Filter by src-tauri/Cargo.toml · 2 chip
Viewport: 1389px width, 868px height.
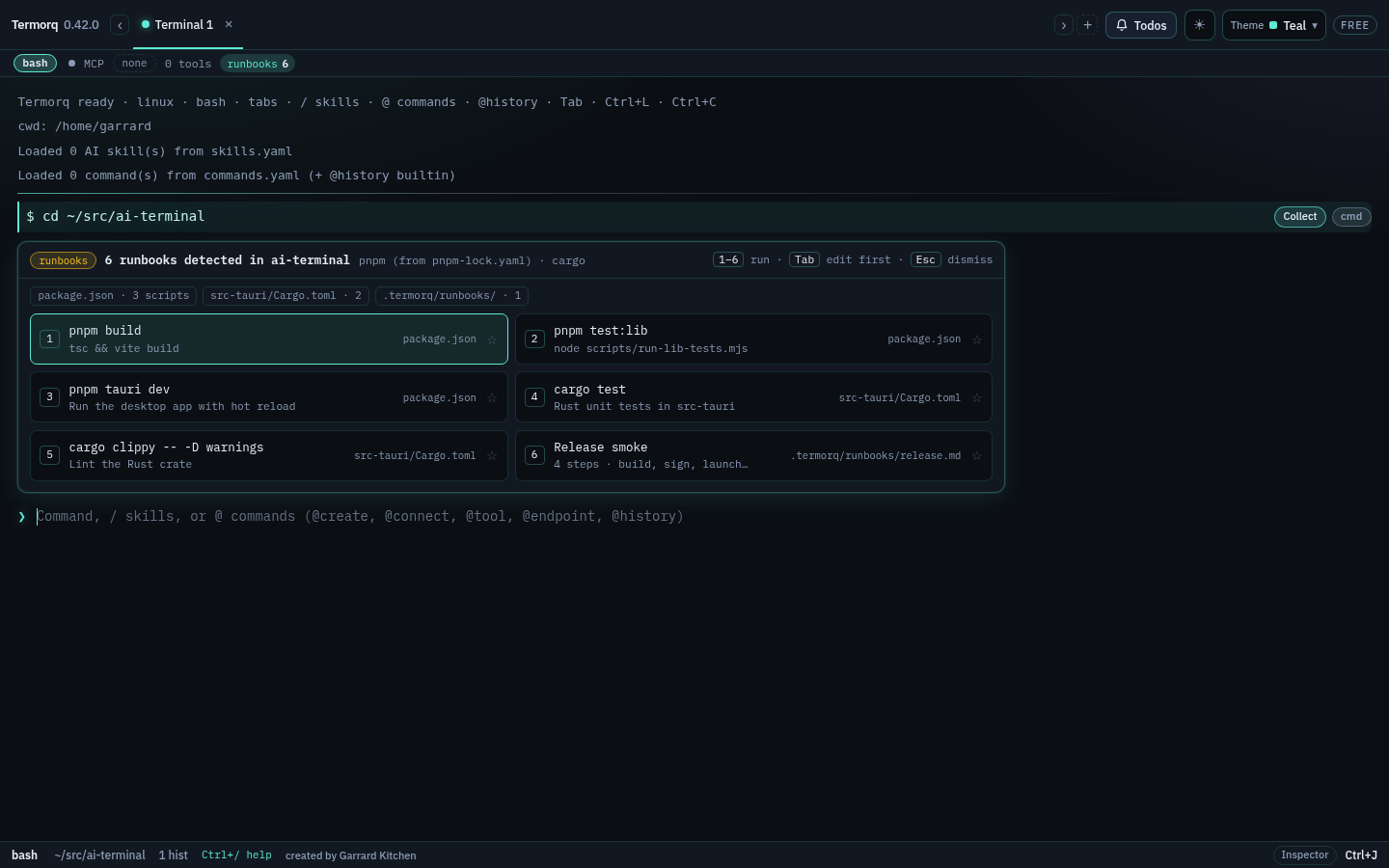click(286, 296)
